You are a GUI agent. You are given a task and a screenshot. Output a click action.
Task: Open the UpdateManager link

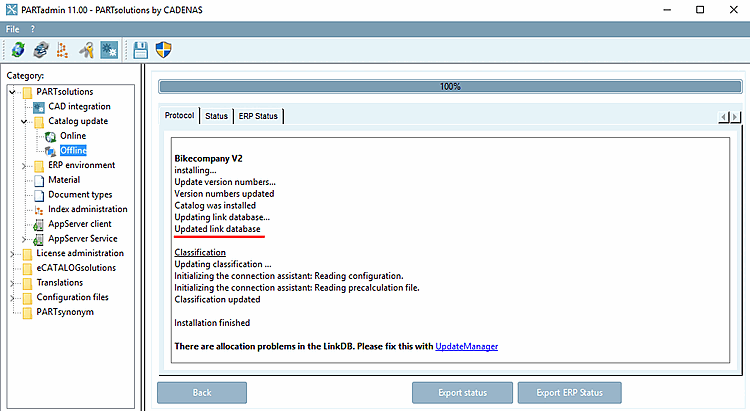[466, 346]
